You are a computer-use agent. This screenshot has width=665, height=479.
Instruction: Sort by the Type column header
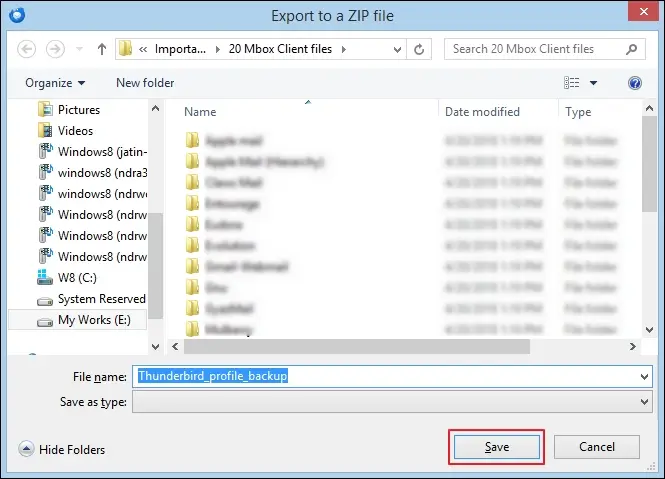[578, 112]
